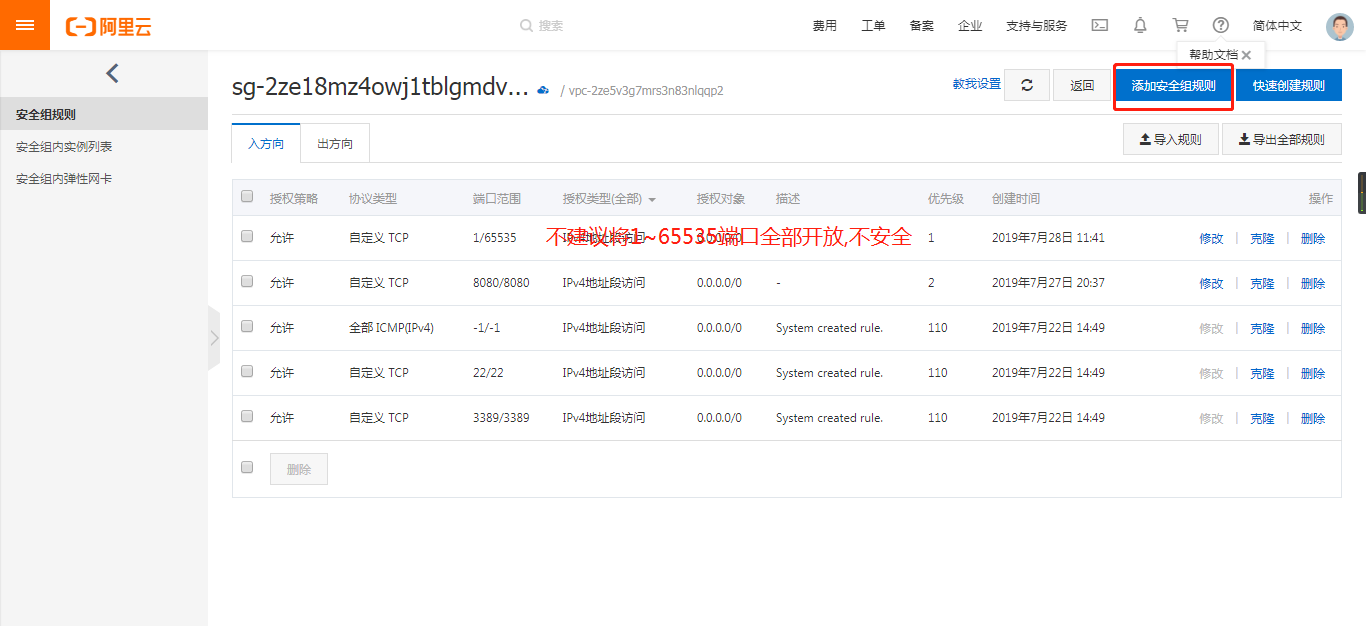Click the 返回 button

pyautogui.click(x=1082, y=85)
